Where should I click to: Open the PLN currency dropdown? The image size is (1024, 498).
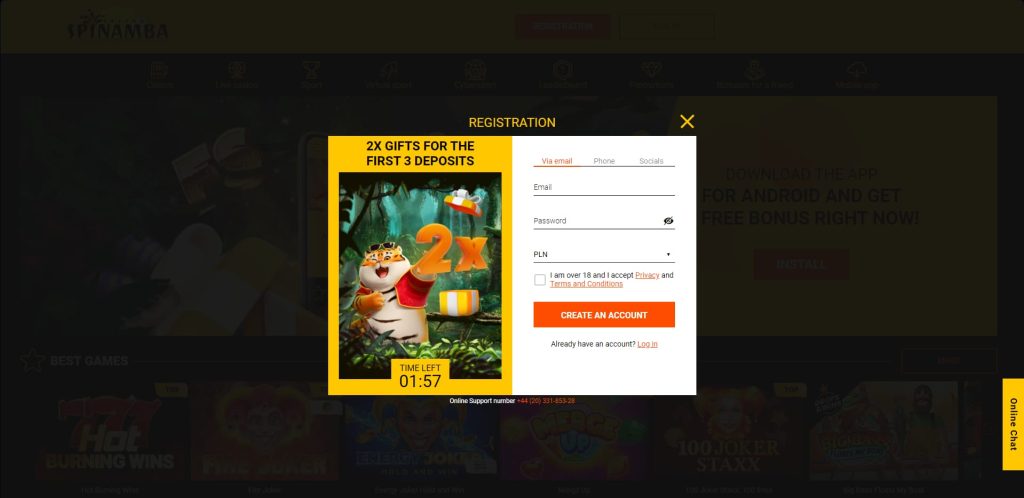click(603, 255)
